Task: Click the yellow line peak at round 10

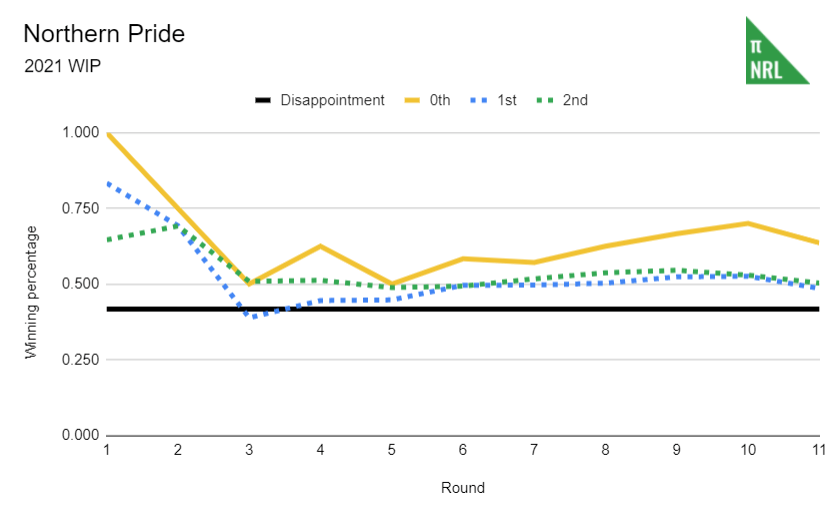Action: click(x=747, y=223)
